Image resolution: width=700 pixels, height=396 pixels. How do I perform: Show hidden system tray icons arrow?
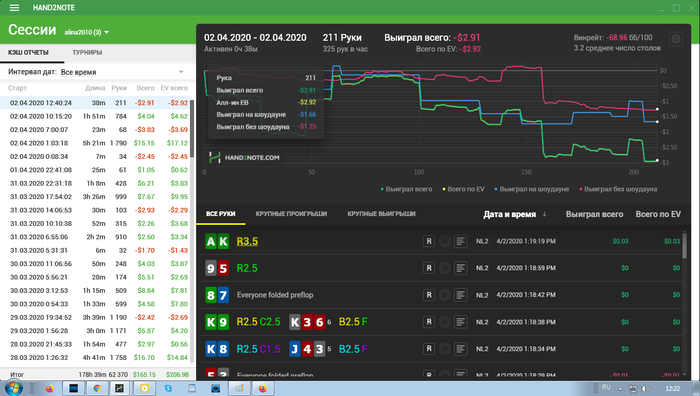click(620, 389)
